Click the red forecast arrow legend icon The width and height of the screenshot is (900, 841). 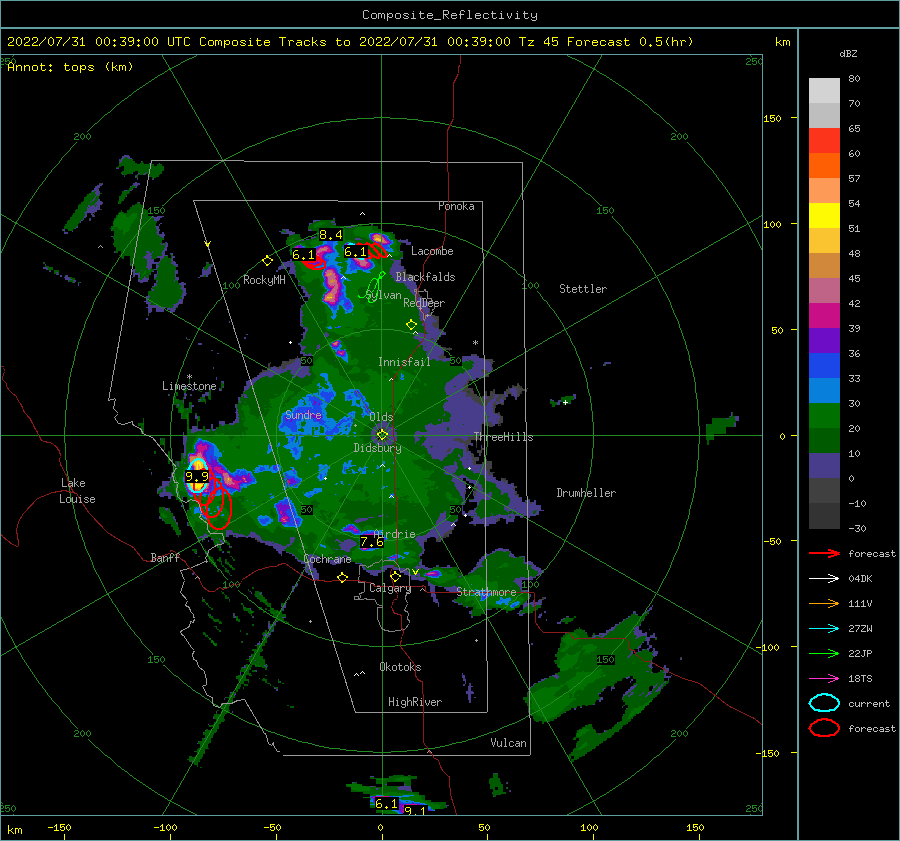pyautogui.click(x=824, y=553)
